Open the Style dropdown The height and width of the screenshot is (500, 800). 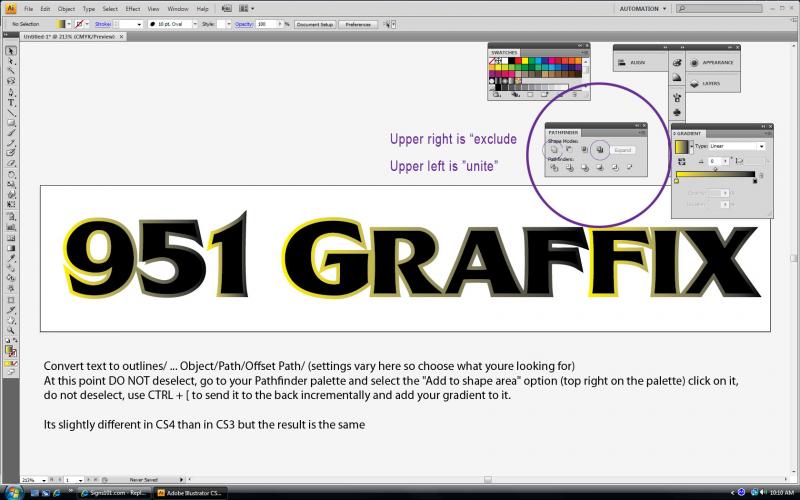(x=229, y=24)
